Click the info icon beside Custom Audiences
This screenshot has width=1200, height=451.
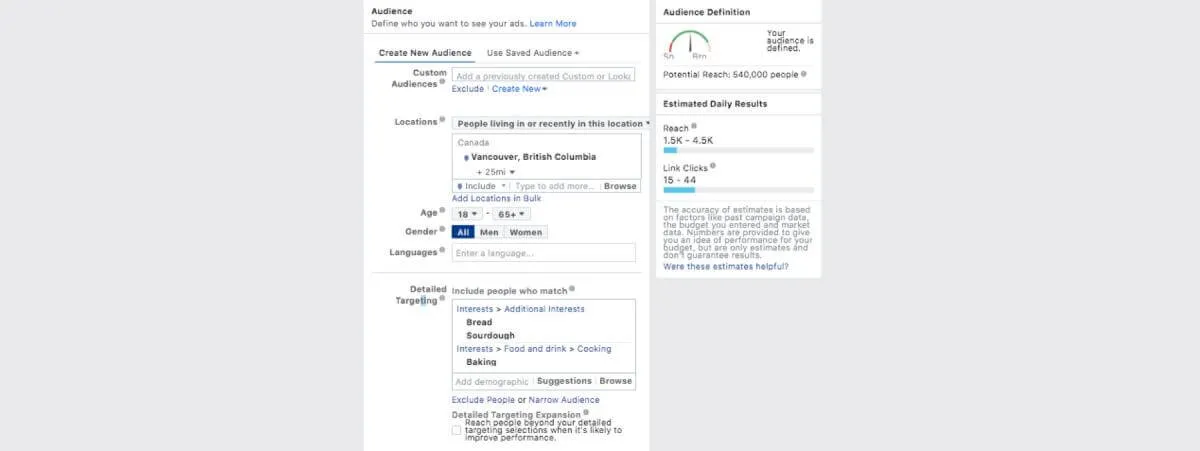(442, 82)
